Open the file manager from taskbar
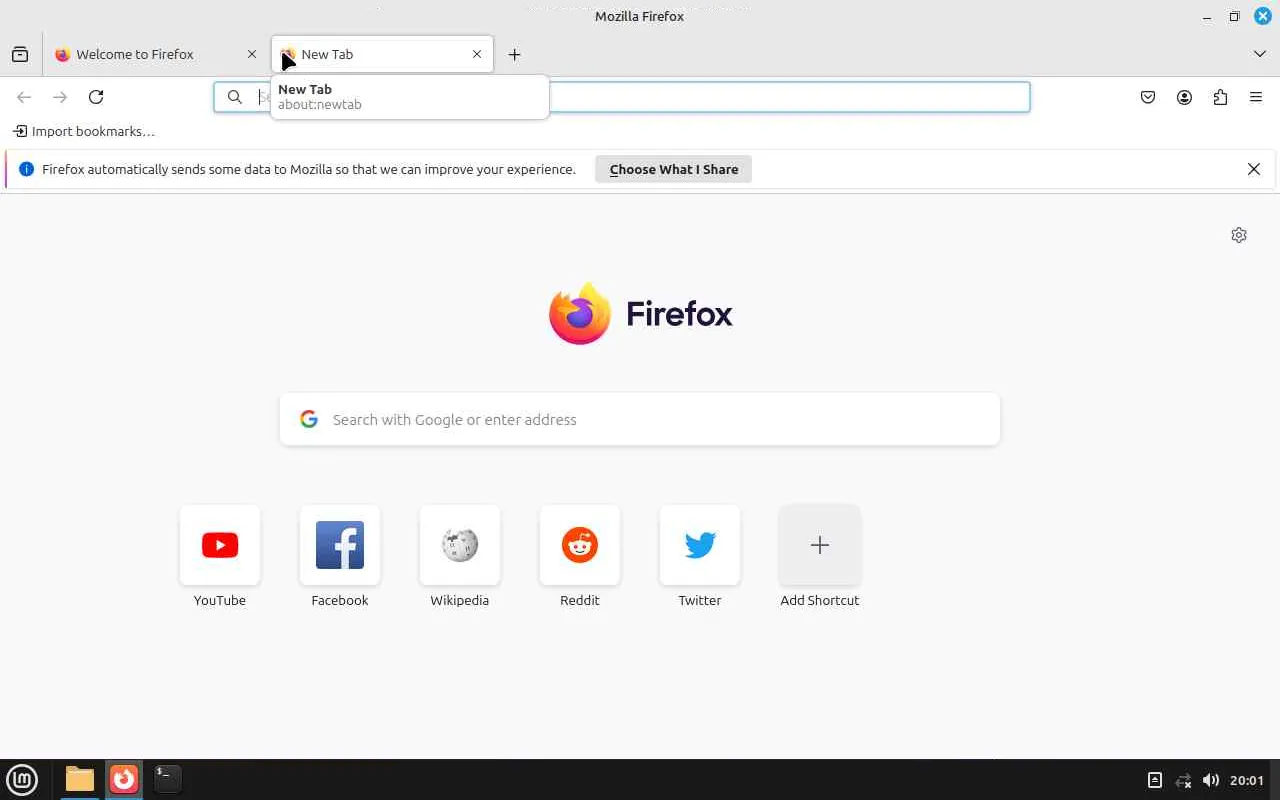The image size is (1280, 800). pos(80,779)
